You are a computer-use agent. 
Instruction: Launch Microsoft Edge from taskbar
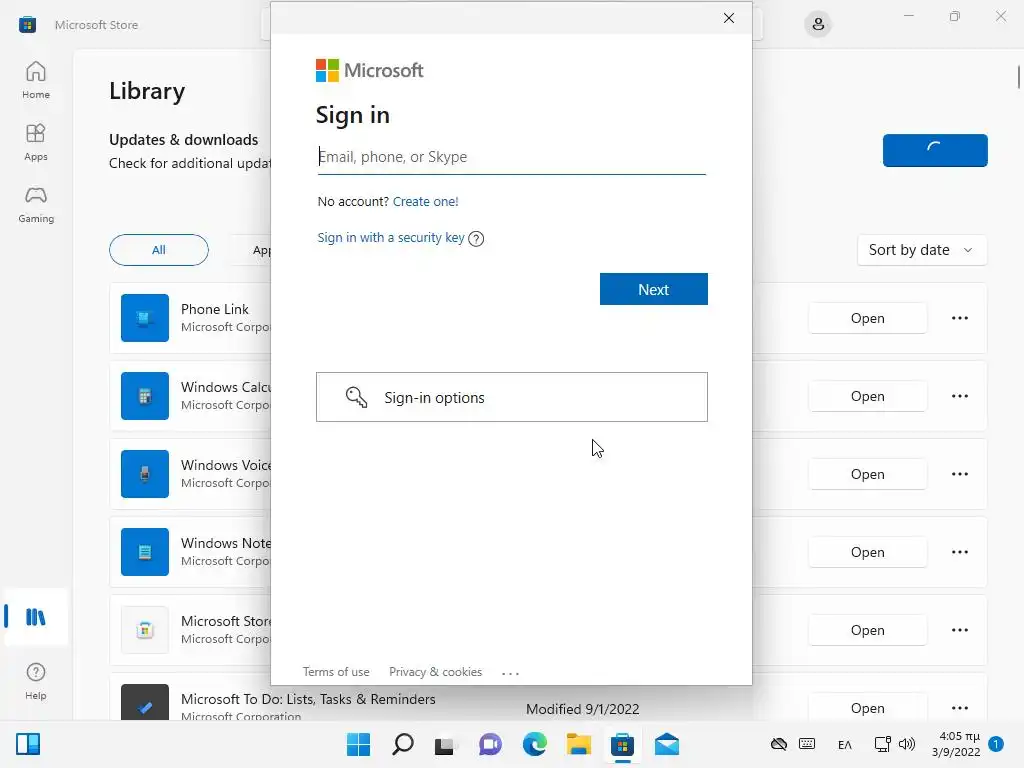pos(535,744)
